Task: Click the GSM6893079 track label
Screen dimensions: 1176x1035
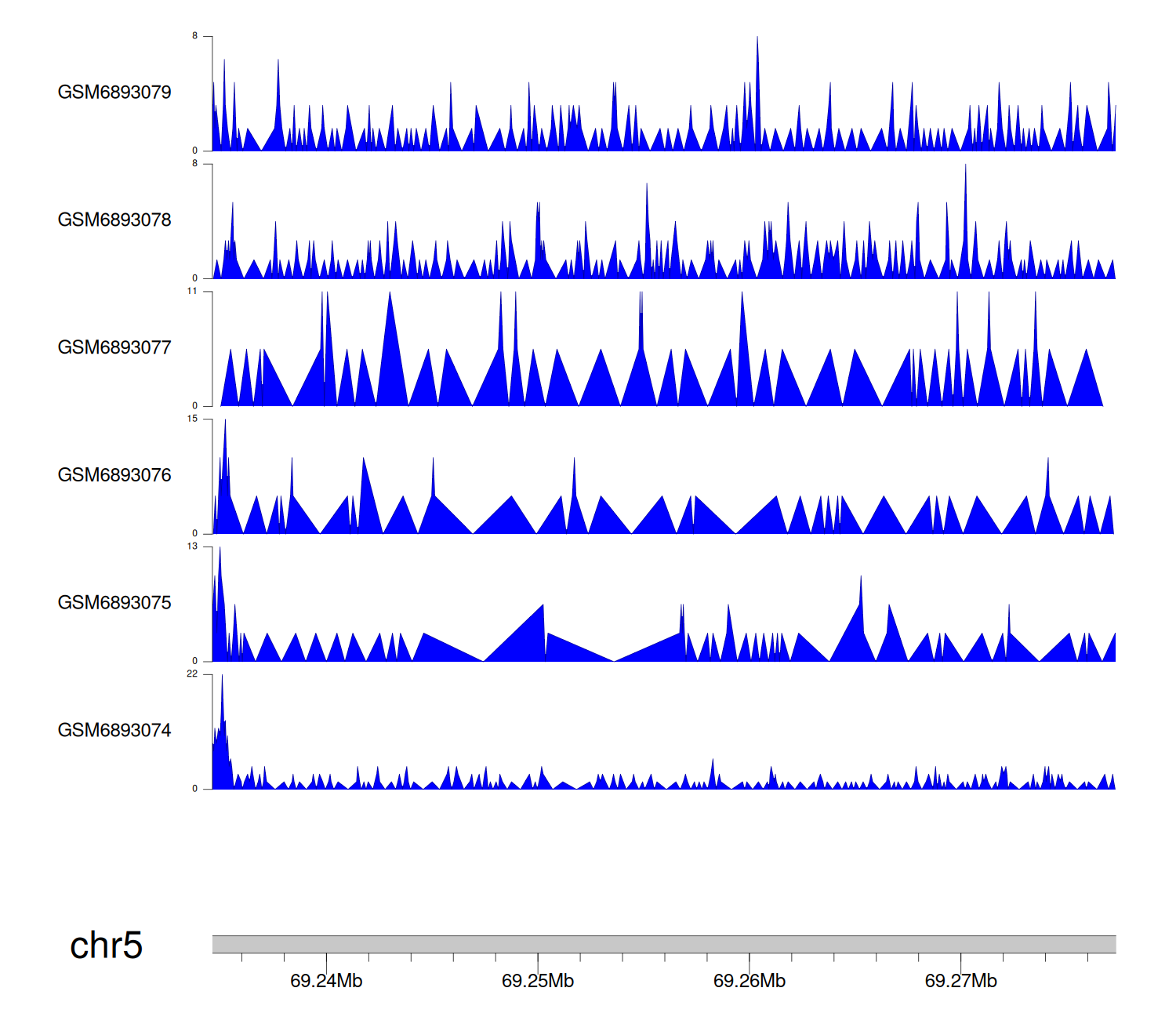Action: (x=114, y=93)
